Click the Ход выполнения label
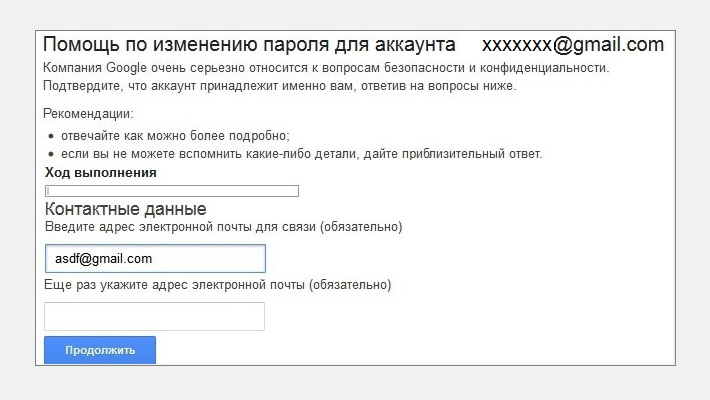The width and height of the screenshot is (710, 400). pos(101,173)
